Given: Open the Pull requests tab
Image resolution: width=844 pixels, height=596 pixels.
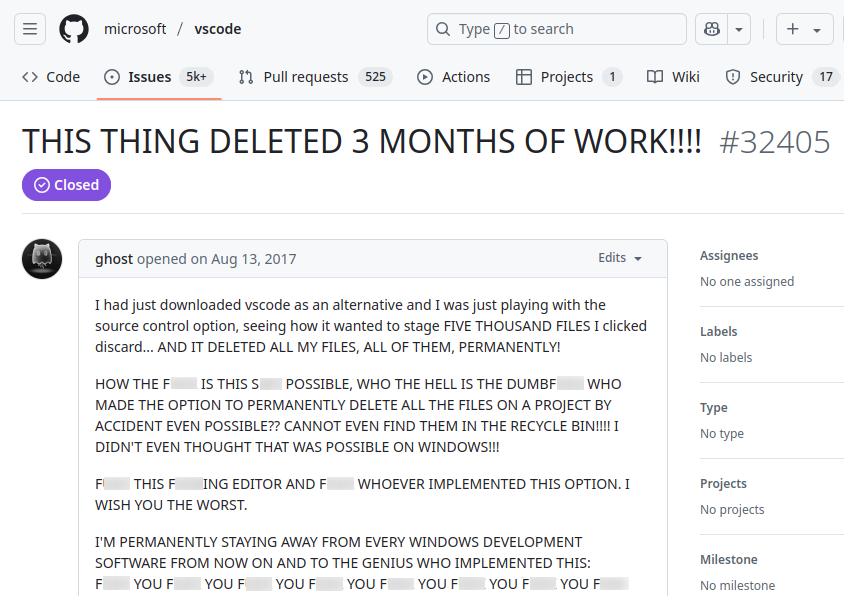Looking at the screenshot, I should point(305,77).
